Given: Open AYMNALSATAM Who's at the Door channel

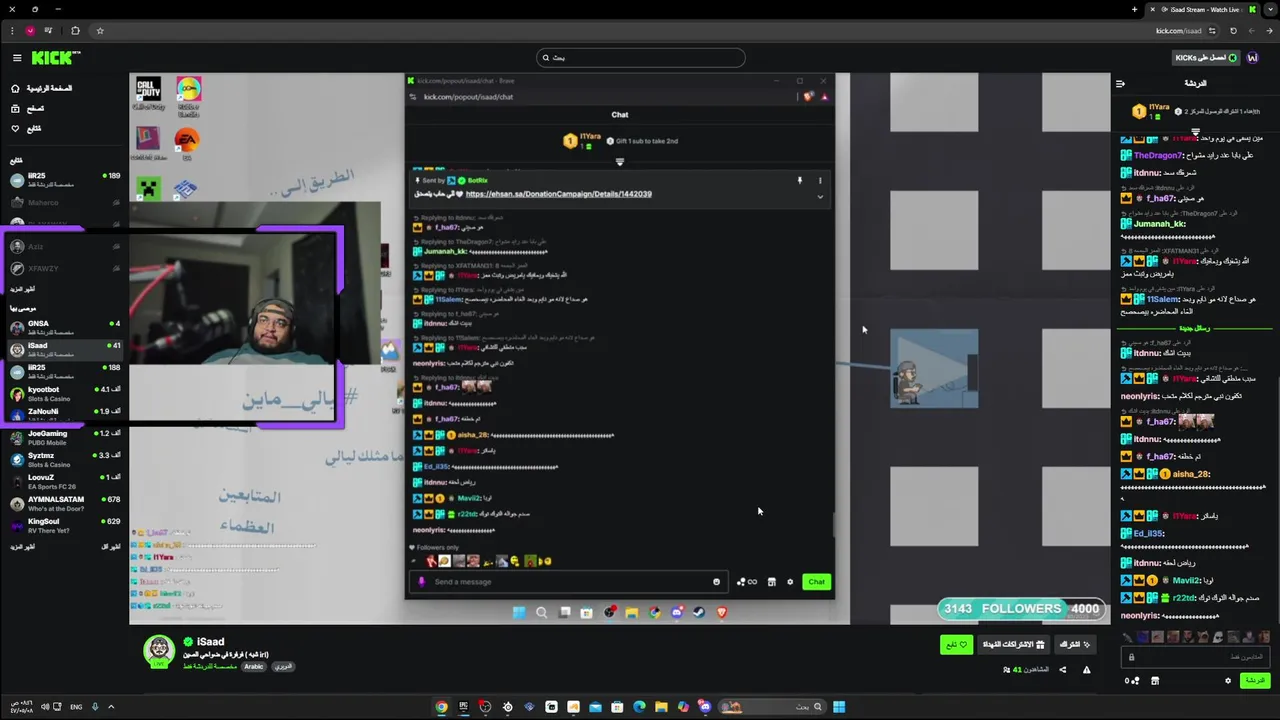Looking at the screenshot, I should pyautogui.click(x=65, y=503).
